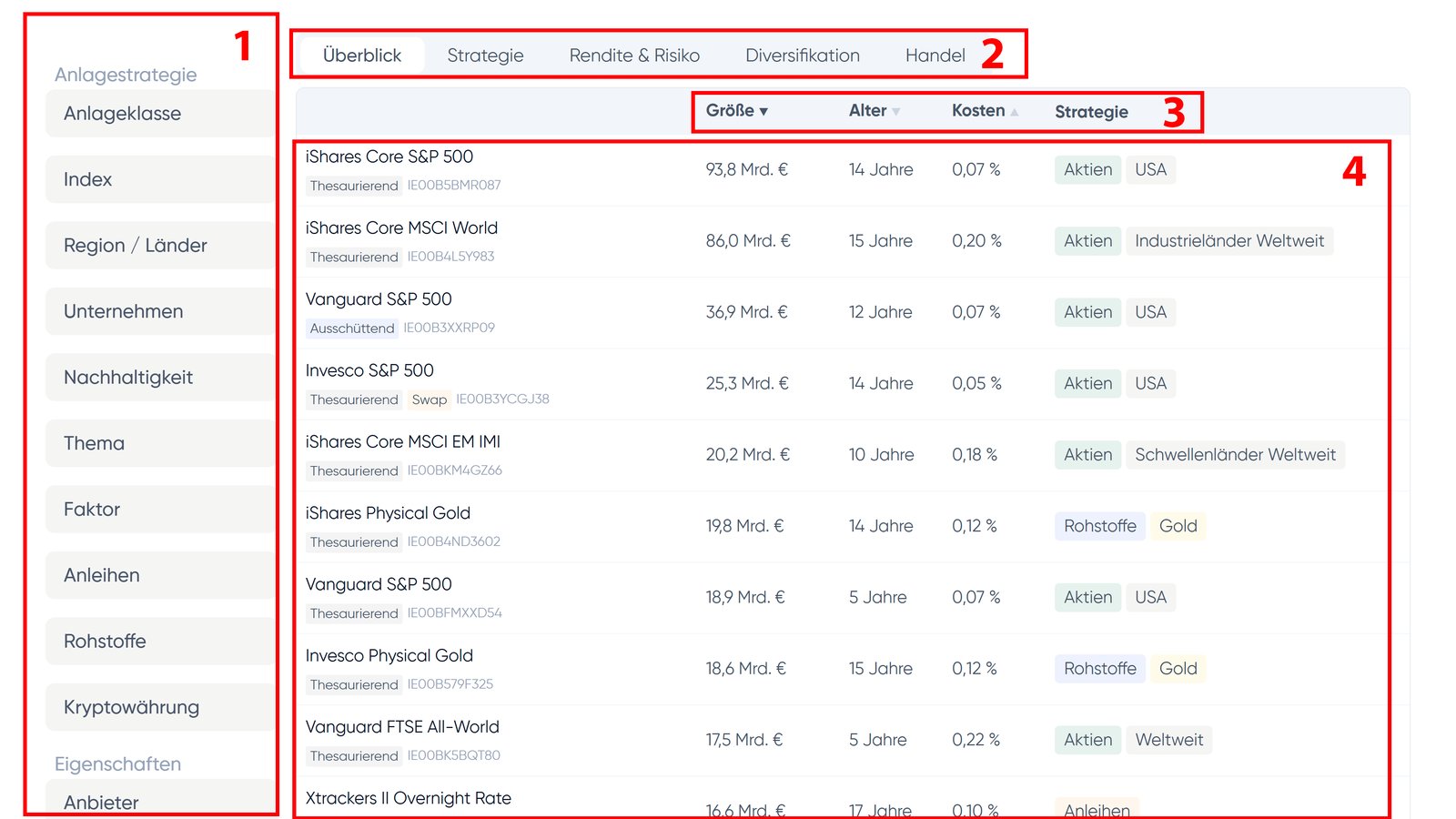1456x819 pixels.
Task: Click the Ausschüttend tag on Vanguard S&P 500
Action: (351, 329)
